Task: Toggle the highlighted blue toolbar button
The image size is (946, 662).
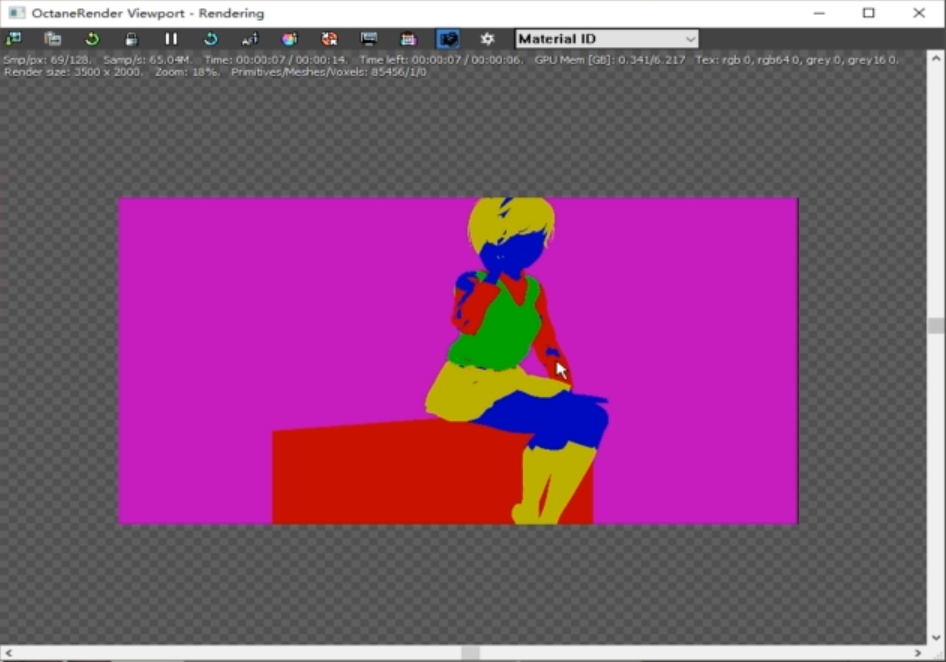Action: click(448, 39)
